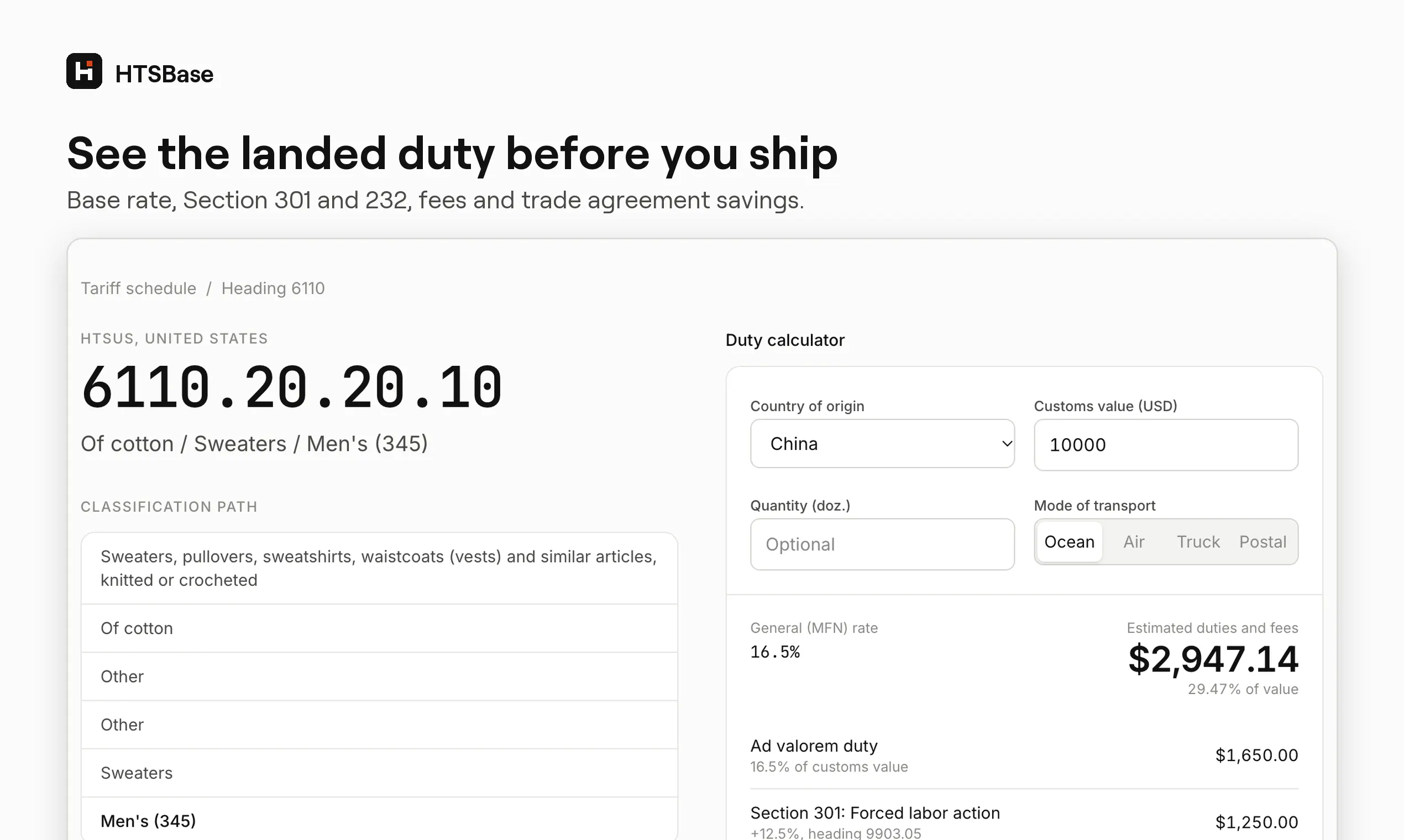Select the Sweaters, pullovers heading row
Screen dimensions: 1404x840
coord(379,568)
